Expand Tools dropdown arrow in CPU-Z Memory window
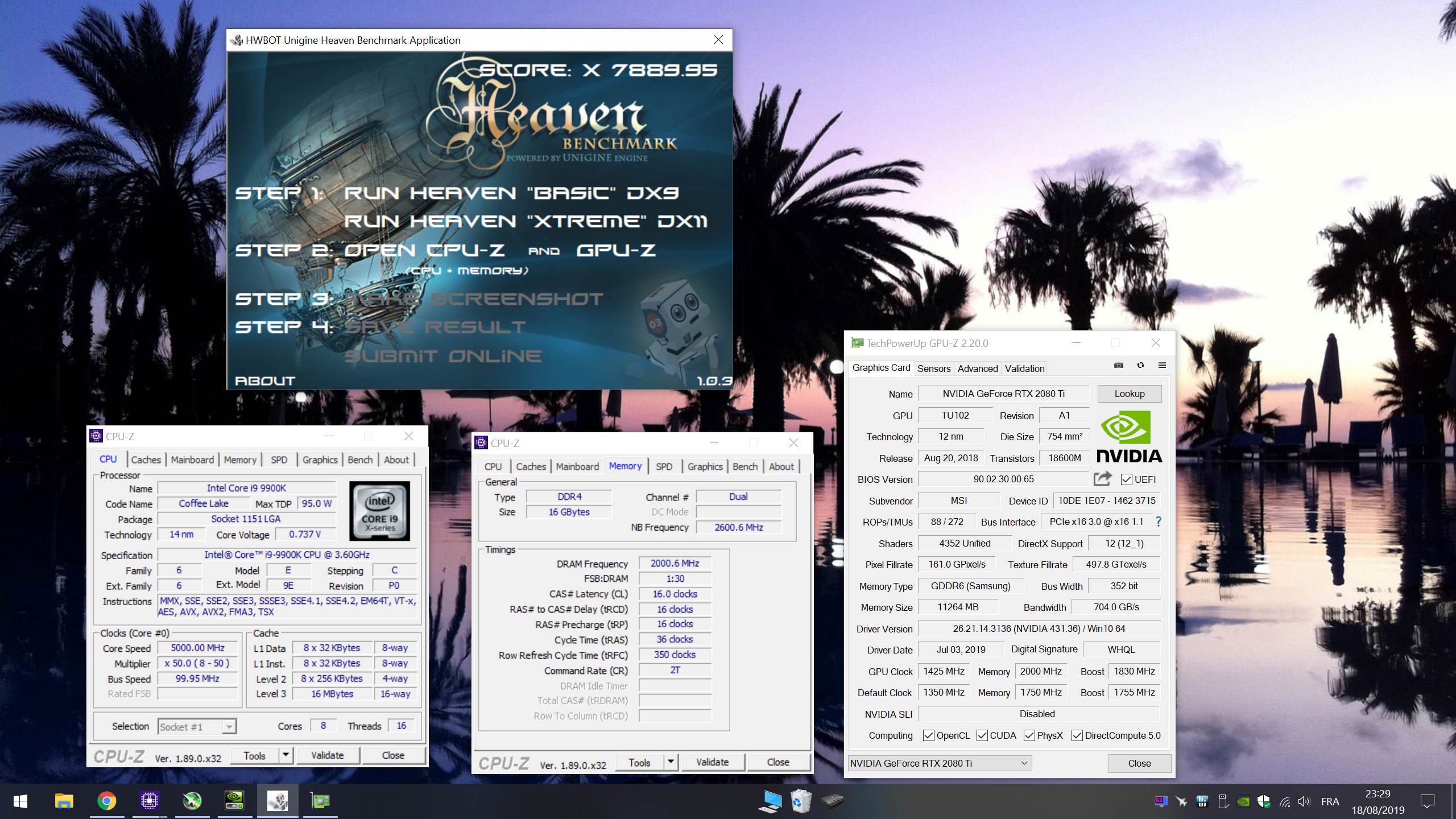The image size is (1456, 819). pos(671,762)
